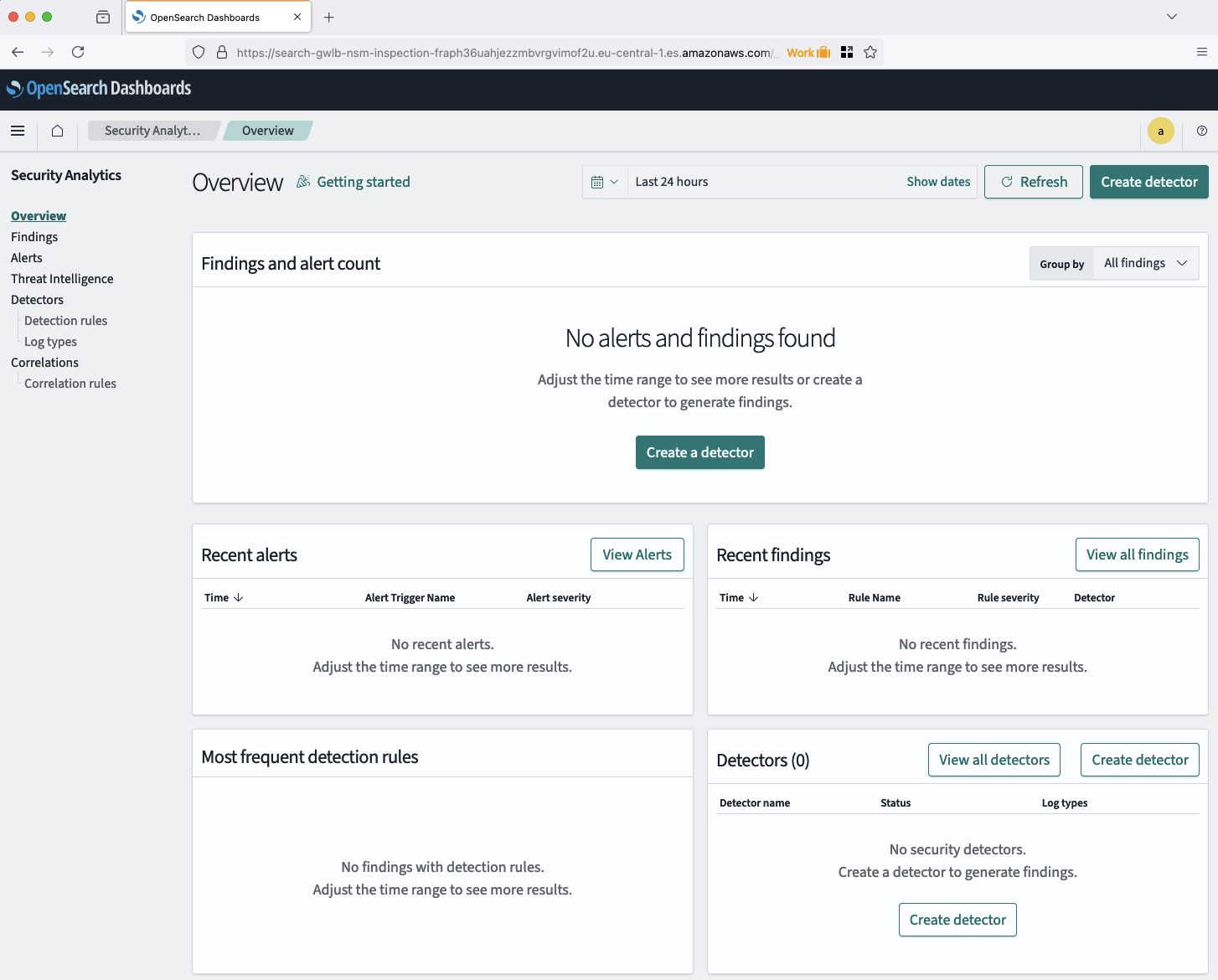The height and width of the screenshot is (980, 1218).
Task: Select Threat Intelligence in the sidebar
Action: [x=62, y=278]
